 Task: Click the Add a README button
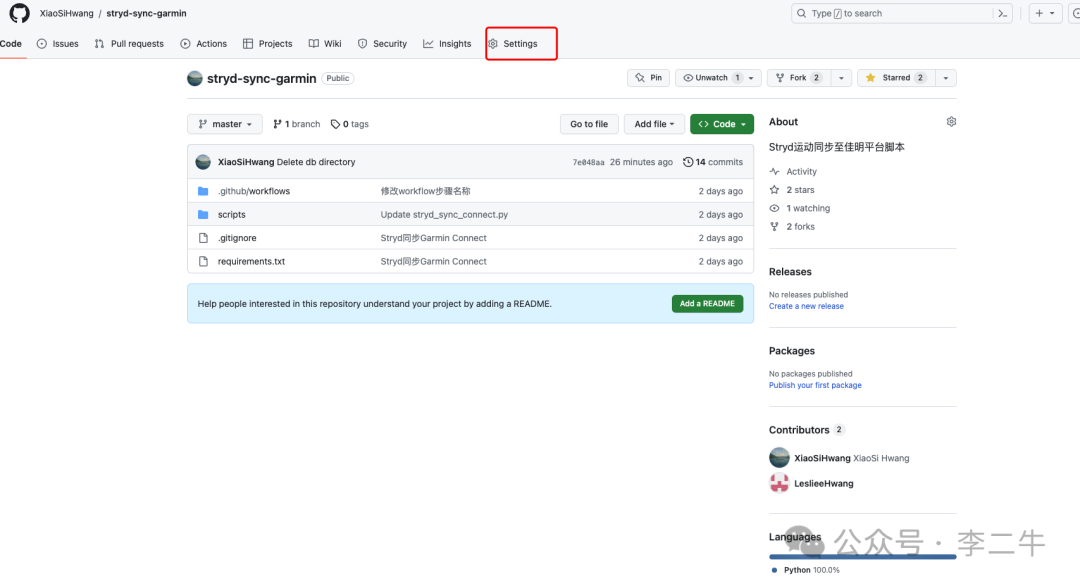[707, 304]
